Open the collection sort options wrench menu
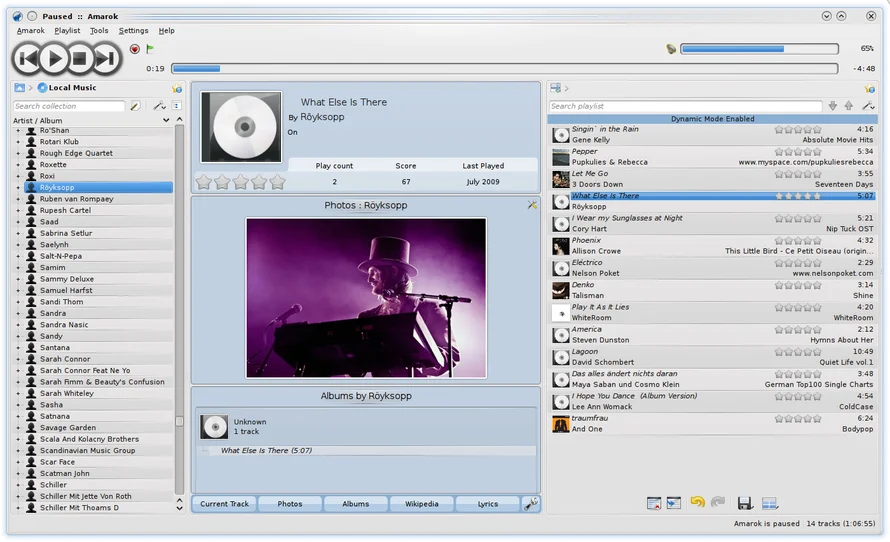Viewport: 890px width, 542px height. pos(159,106)
